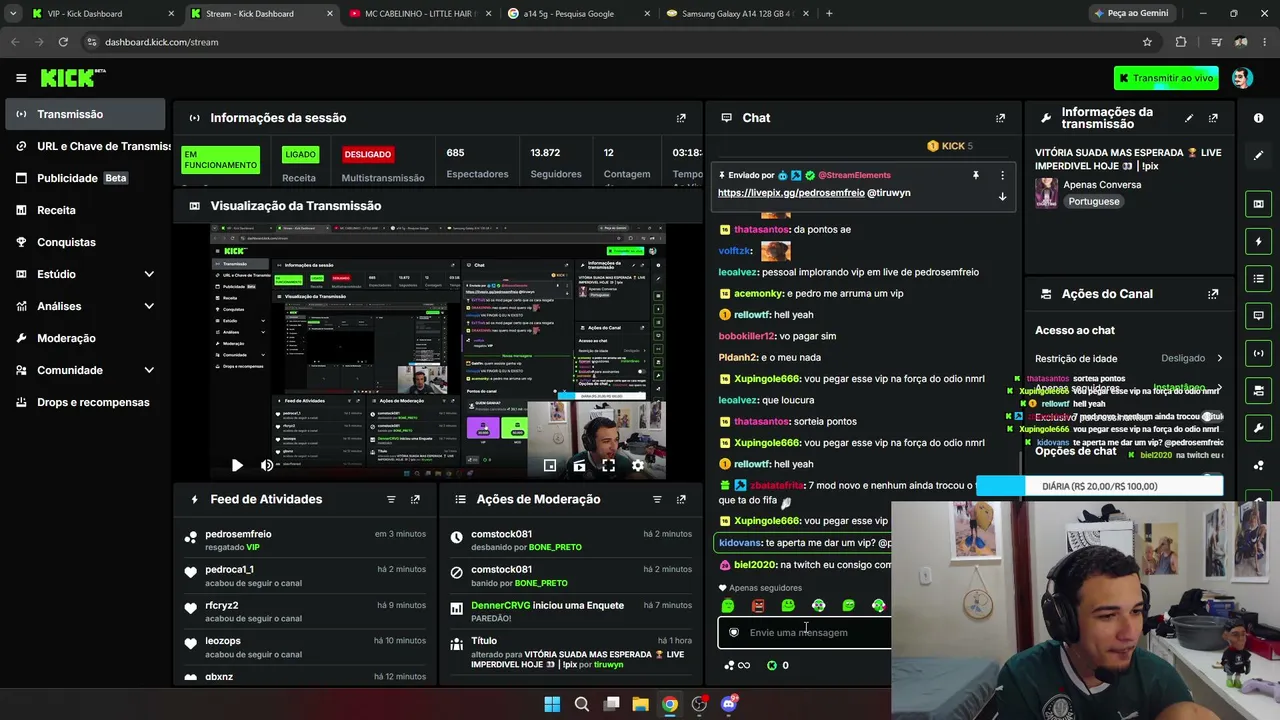Bookmark this page with the star icon
This screenshot has height=720, width=1280.
[1147, 42]
